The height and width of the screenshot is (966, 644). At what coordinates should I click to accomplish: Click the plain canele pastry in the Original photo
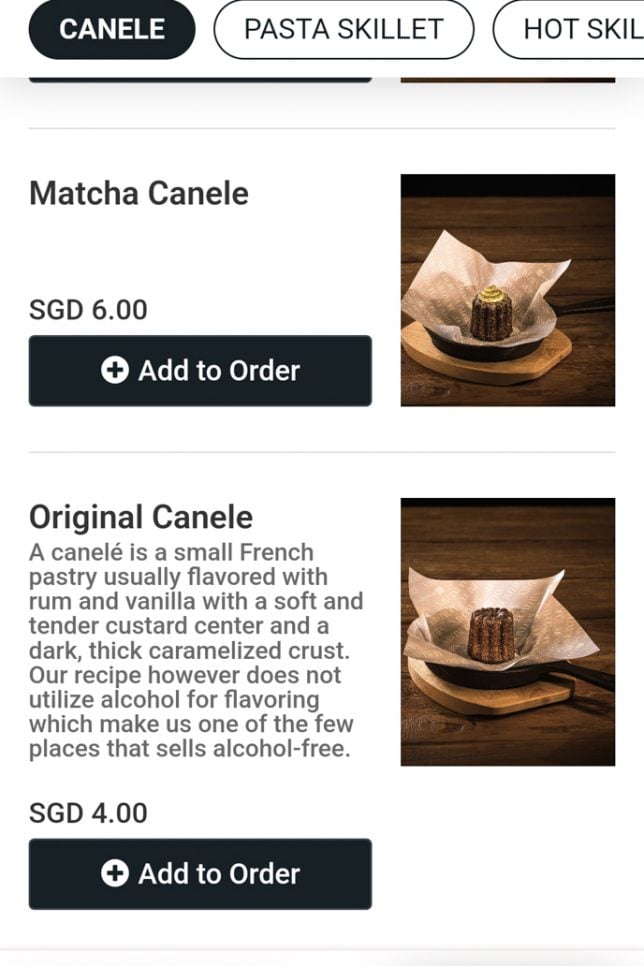(491, 634)
